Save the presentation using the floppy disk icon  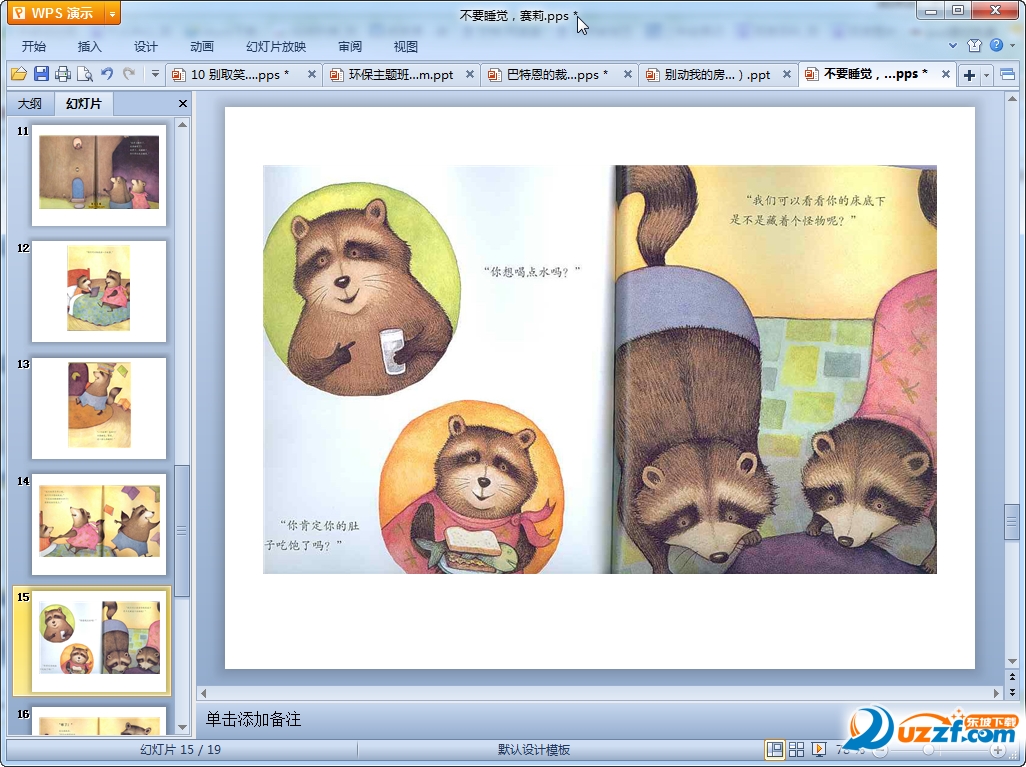tap(41, 74)
